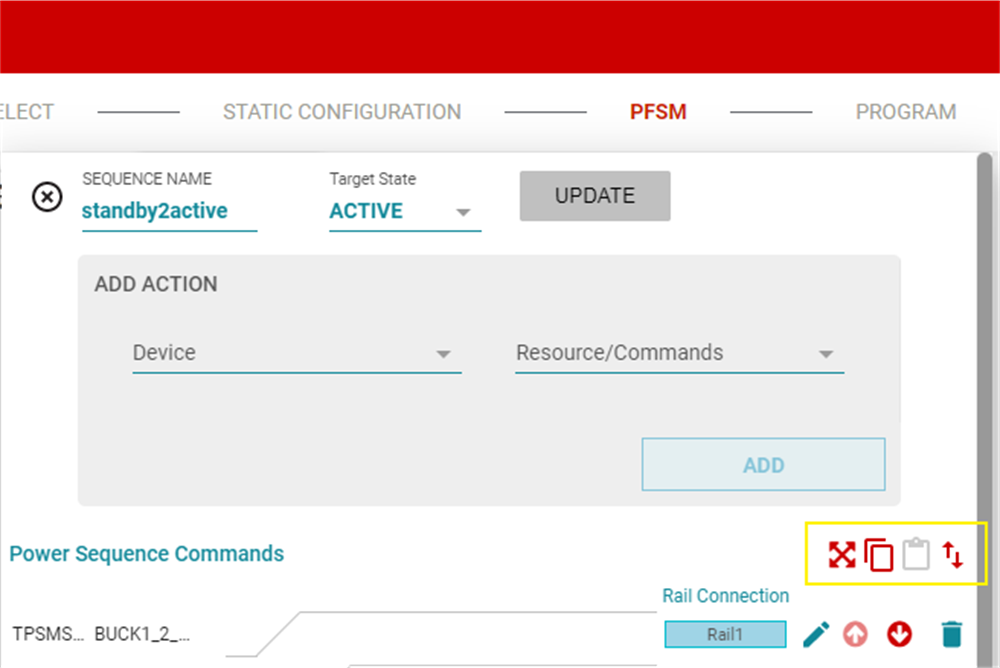Move the BUCK1_2 command down
1000x668 pixels.
click(899, 634)
